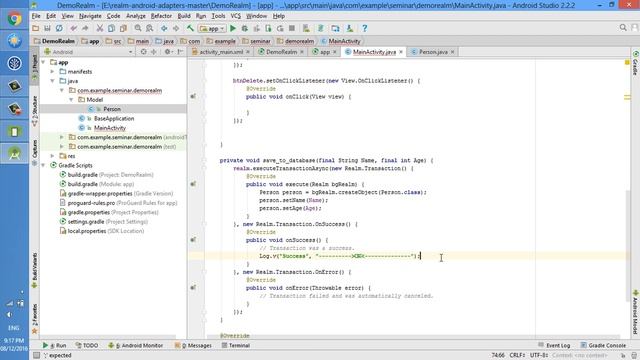Click the Paste toolbar icon
This screenshot has height=360, width=640.
(123, 29)
